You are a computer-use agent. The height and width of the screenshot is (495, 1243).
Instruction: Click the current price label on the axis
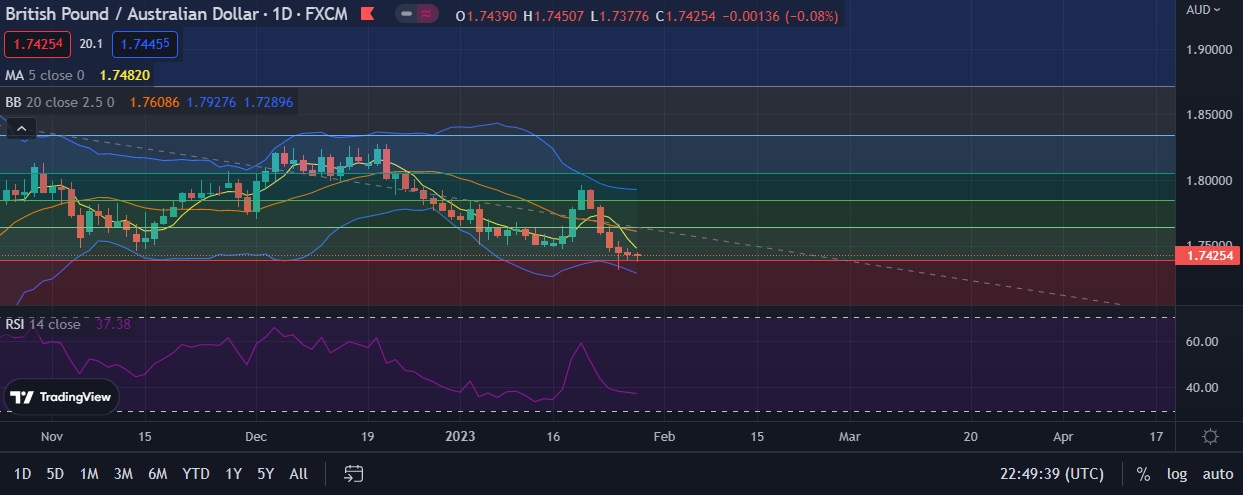coord(1208,257)
